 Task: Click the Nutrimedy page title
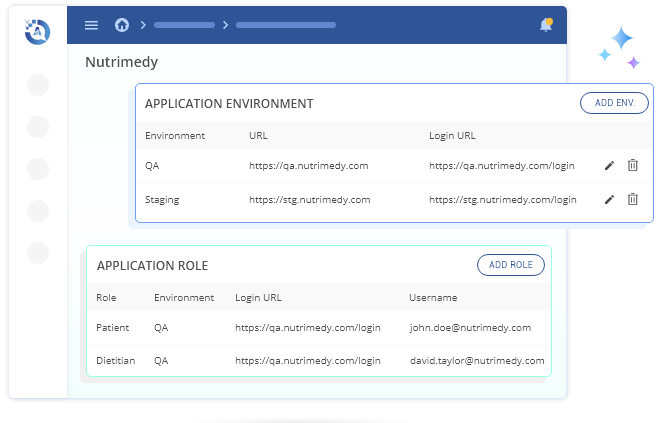click(x=122, y=62)
